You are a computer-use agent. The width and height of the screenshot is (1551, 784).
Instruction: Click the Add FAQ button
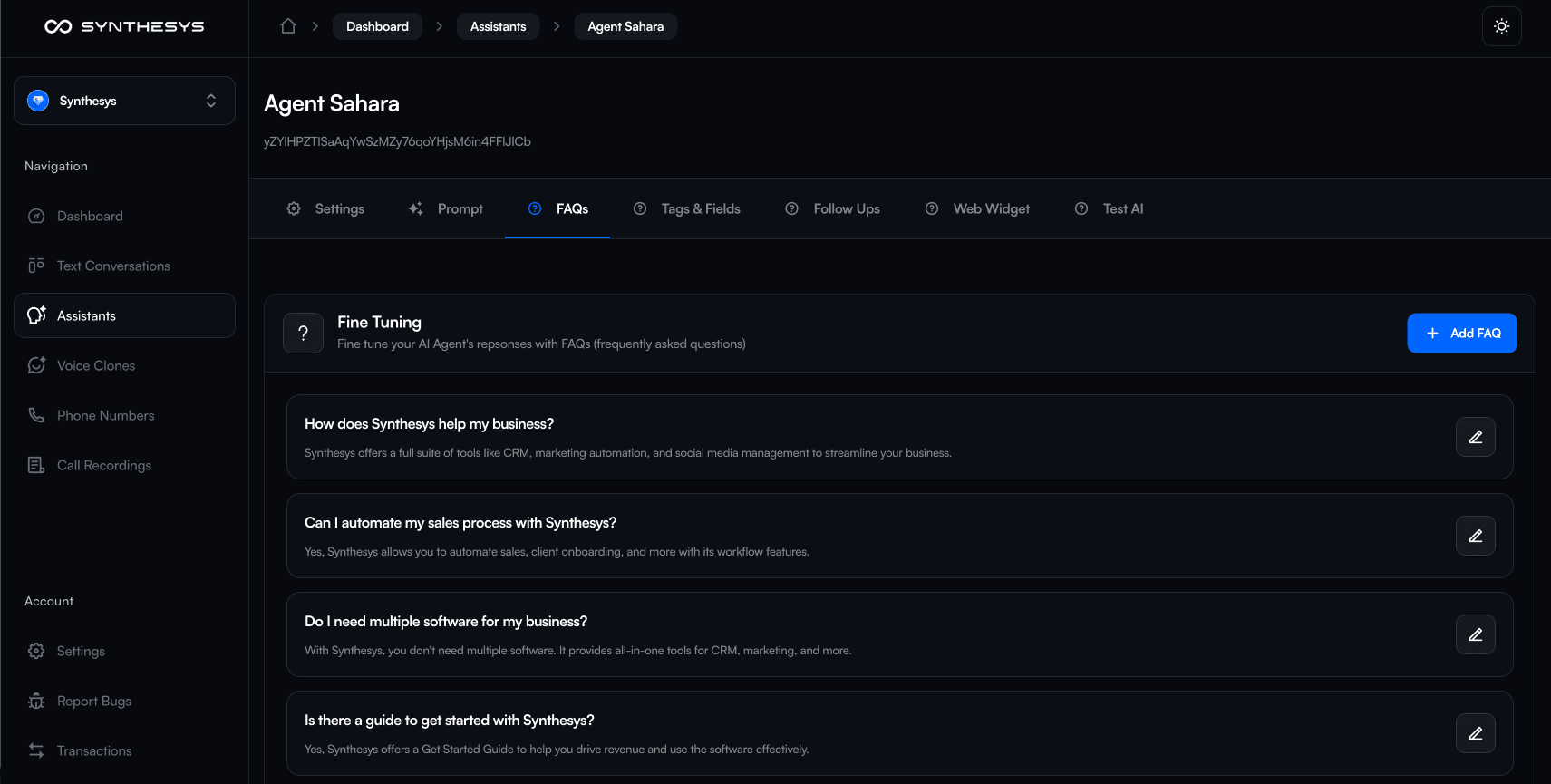[1462, 333]
